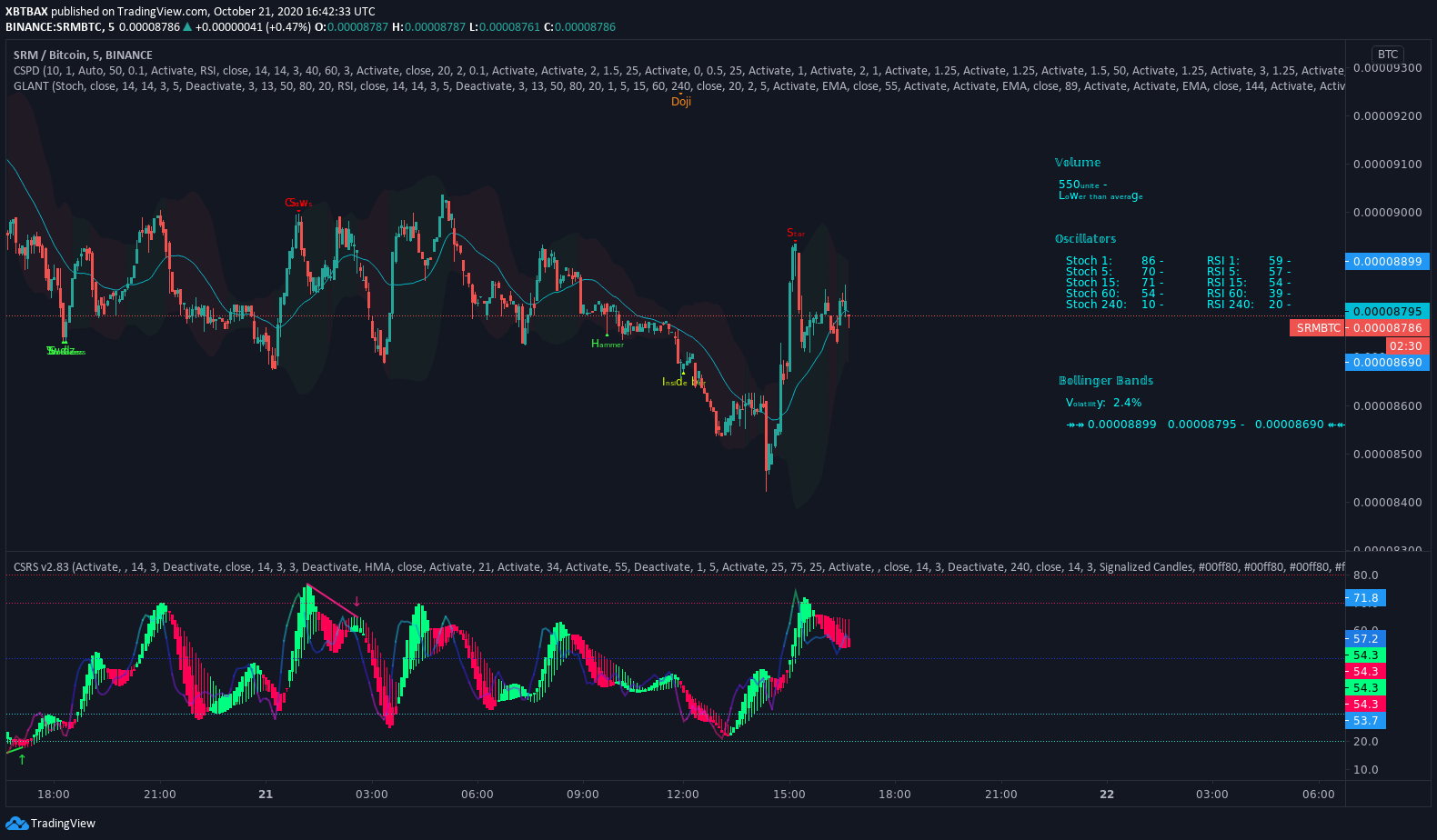The height and width of the screenshot is (840, 1437).
Task: Click the red CSoWs pattern label
Action: click(x=298, y=203)
